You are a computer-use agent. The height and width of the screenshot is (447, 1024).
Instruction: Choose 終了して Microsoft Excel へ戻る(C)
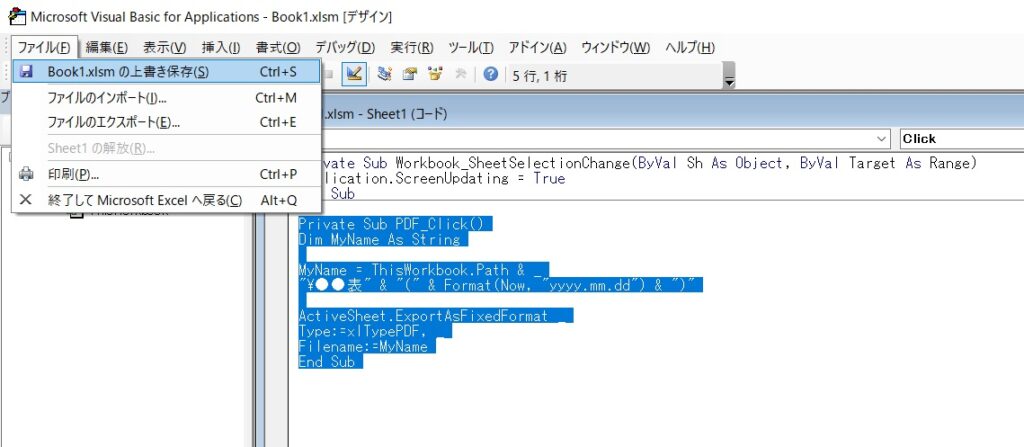tap(167, 201)
